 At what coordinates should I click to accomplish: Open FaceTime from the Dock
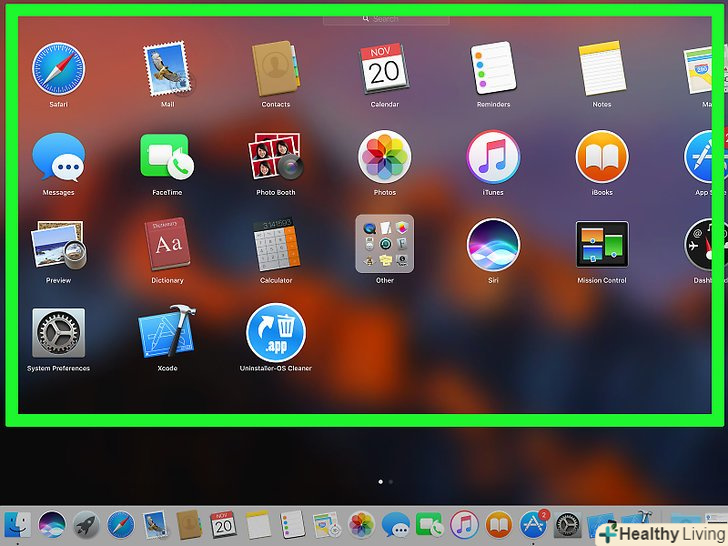coord(430,525)
